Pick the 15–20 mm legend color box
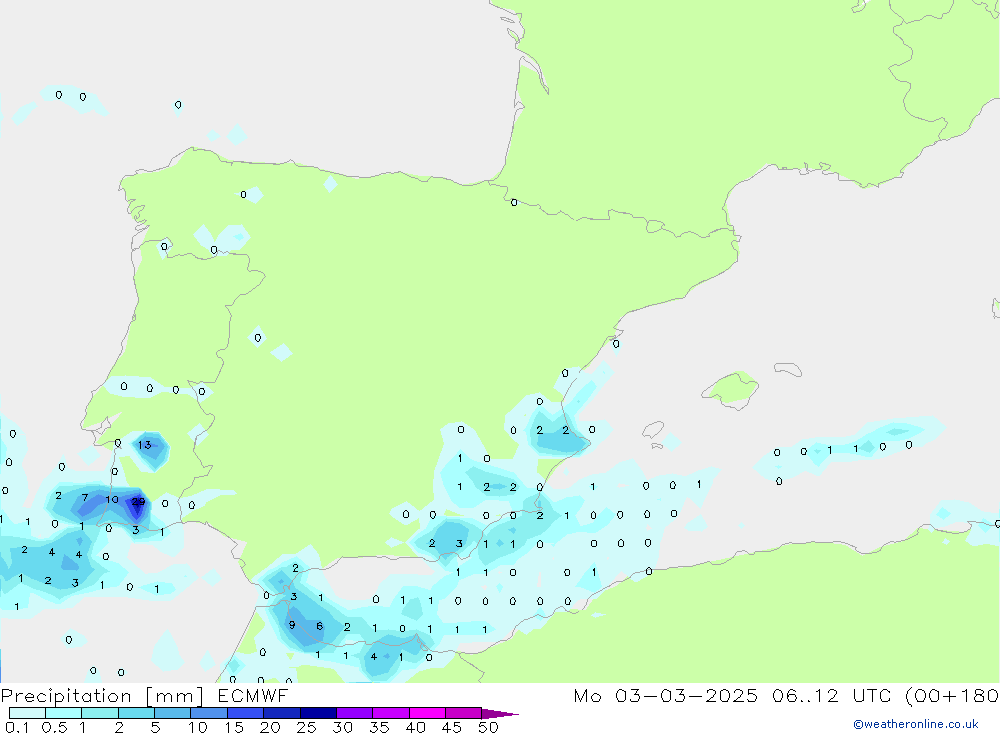The width and height of the screenshot is (1000, 733). coord(246,713)
